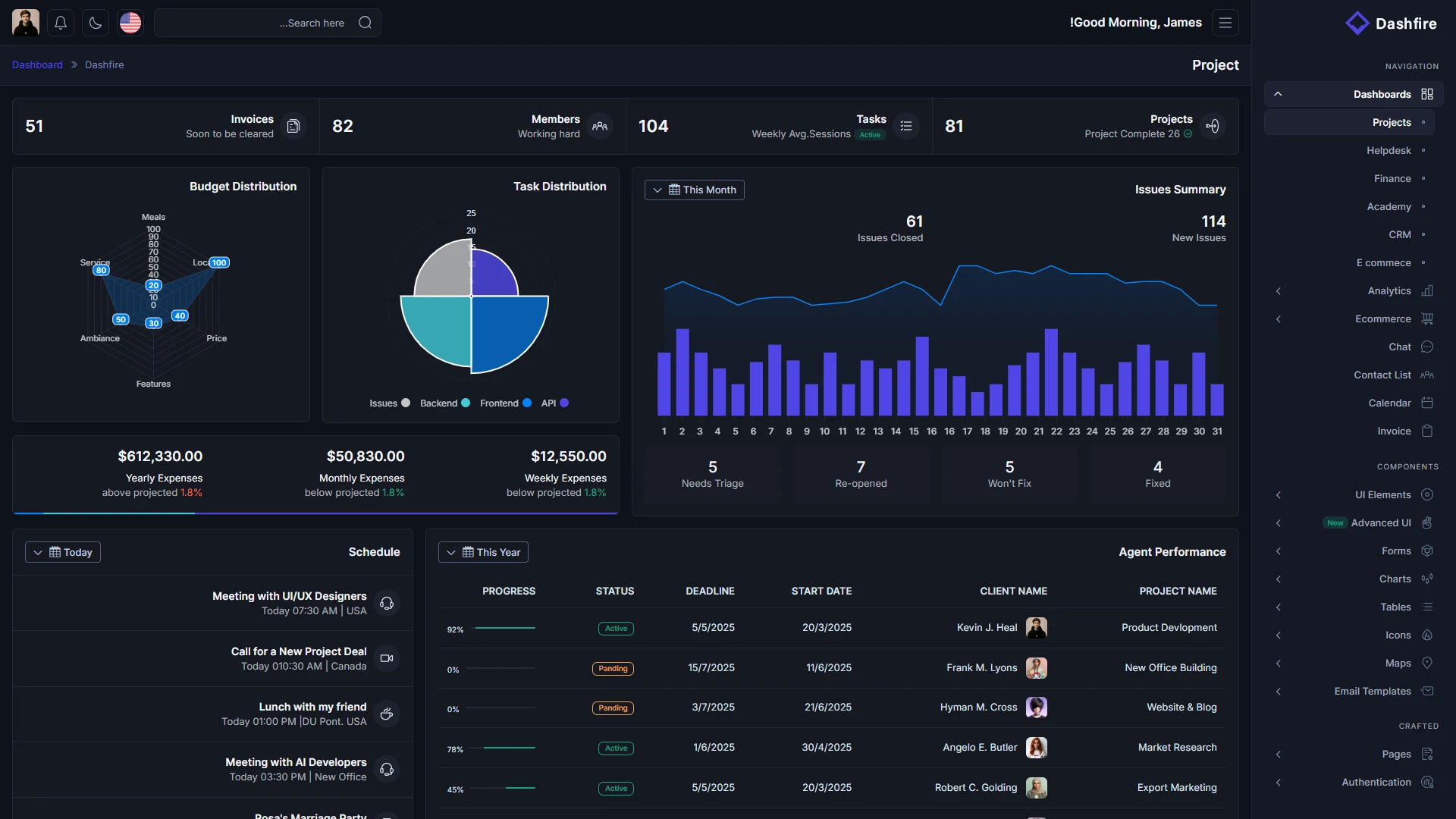Click the headset icon for UI/UX Designers meeting

coord(387,603)
